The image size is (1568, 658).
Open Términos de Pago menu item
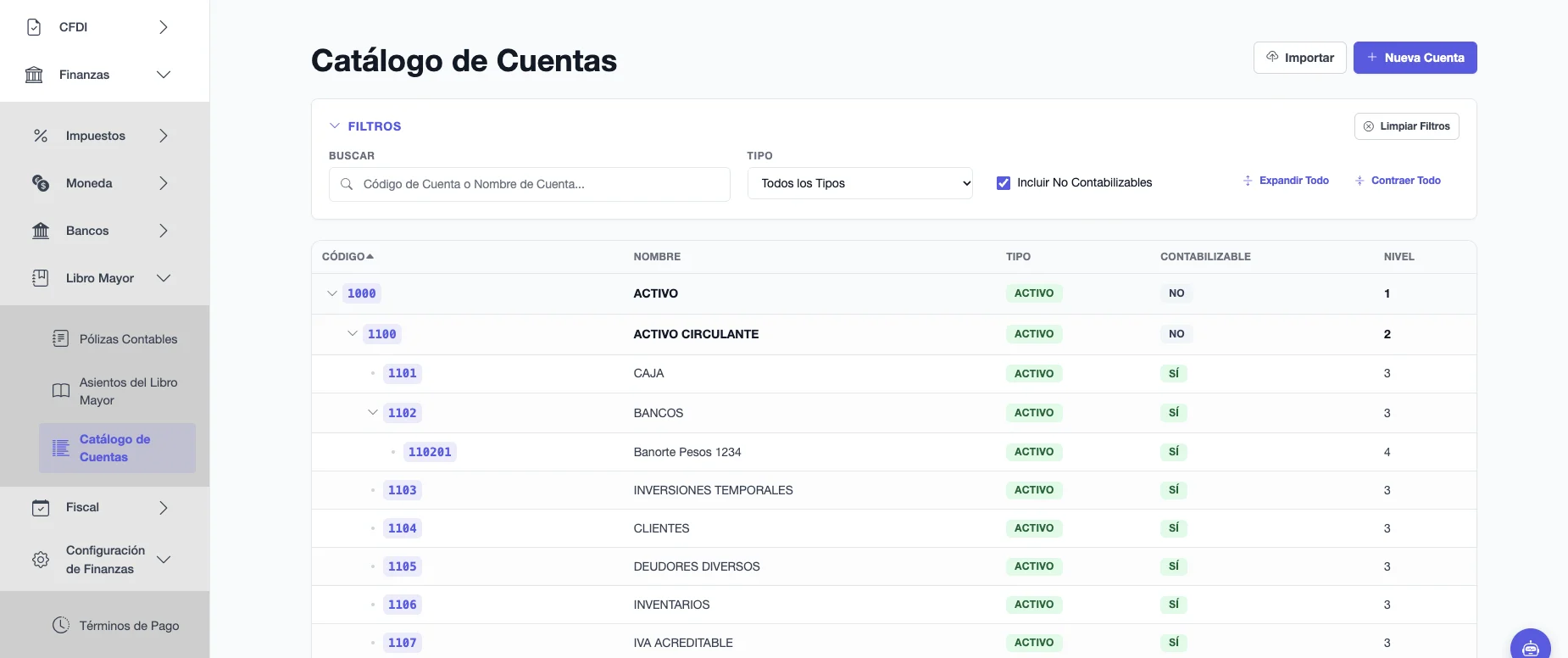(117, 626)
